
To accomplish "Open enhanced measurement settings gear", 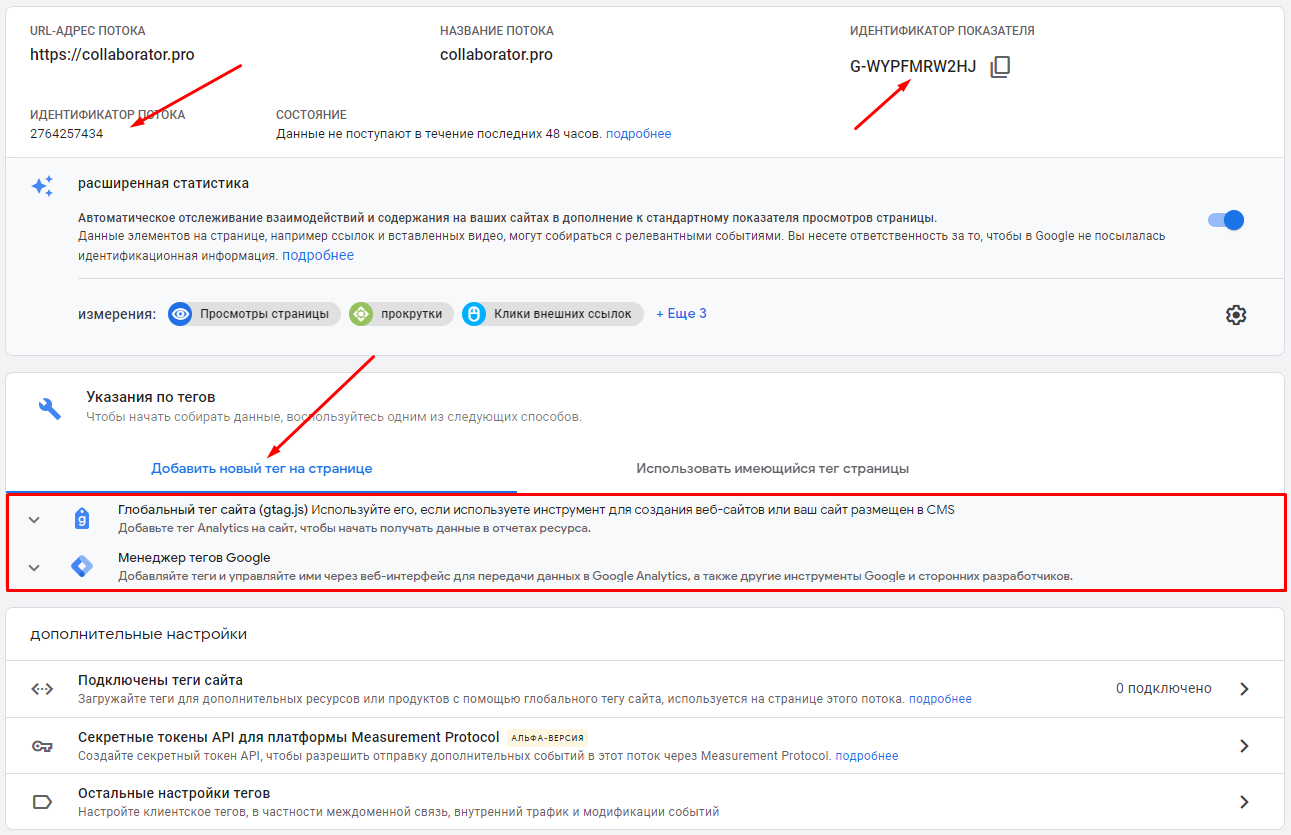I will (1236, 315).
